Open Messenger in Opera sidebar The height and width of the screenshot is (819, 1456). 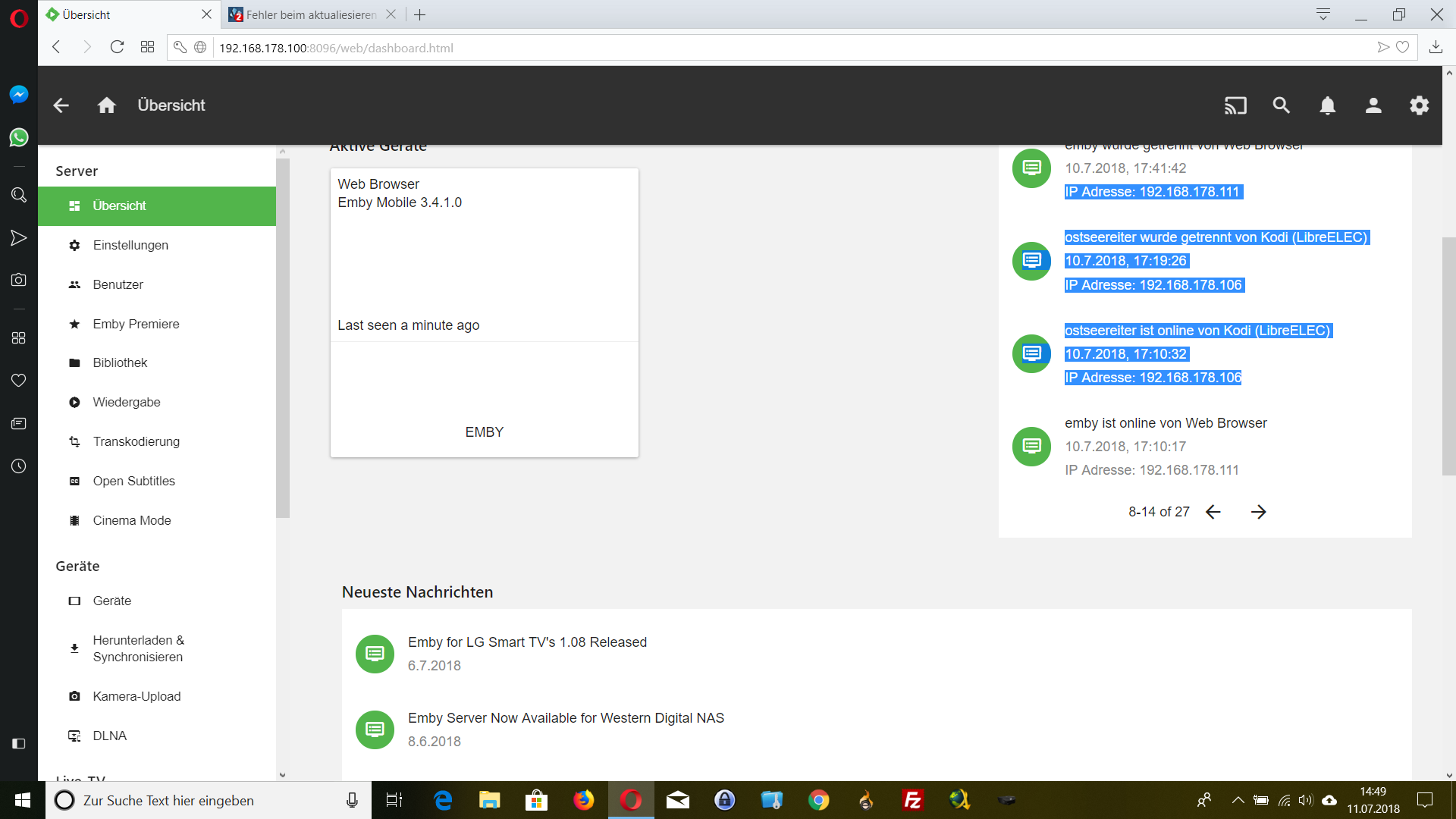point(19,94)
